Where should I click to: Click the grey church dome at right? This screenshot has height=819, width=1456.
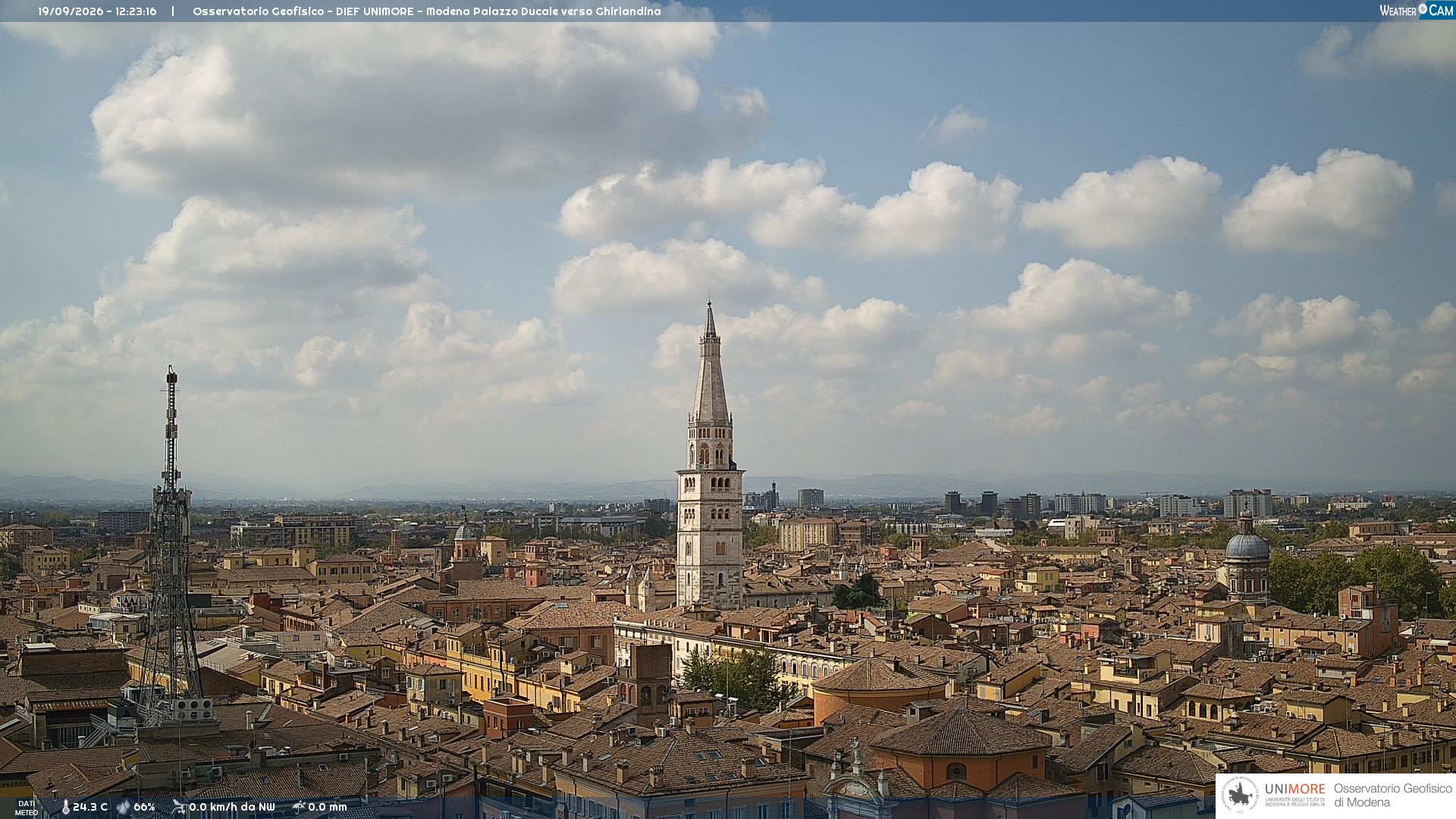pos(1247,544)
